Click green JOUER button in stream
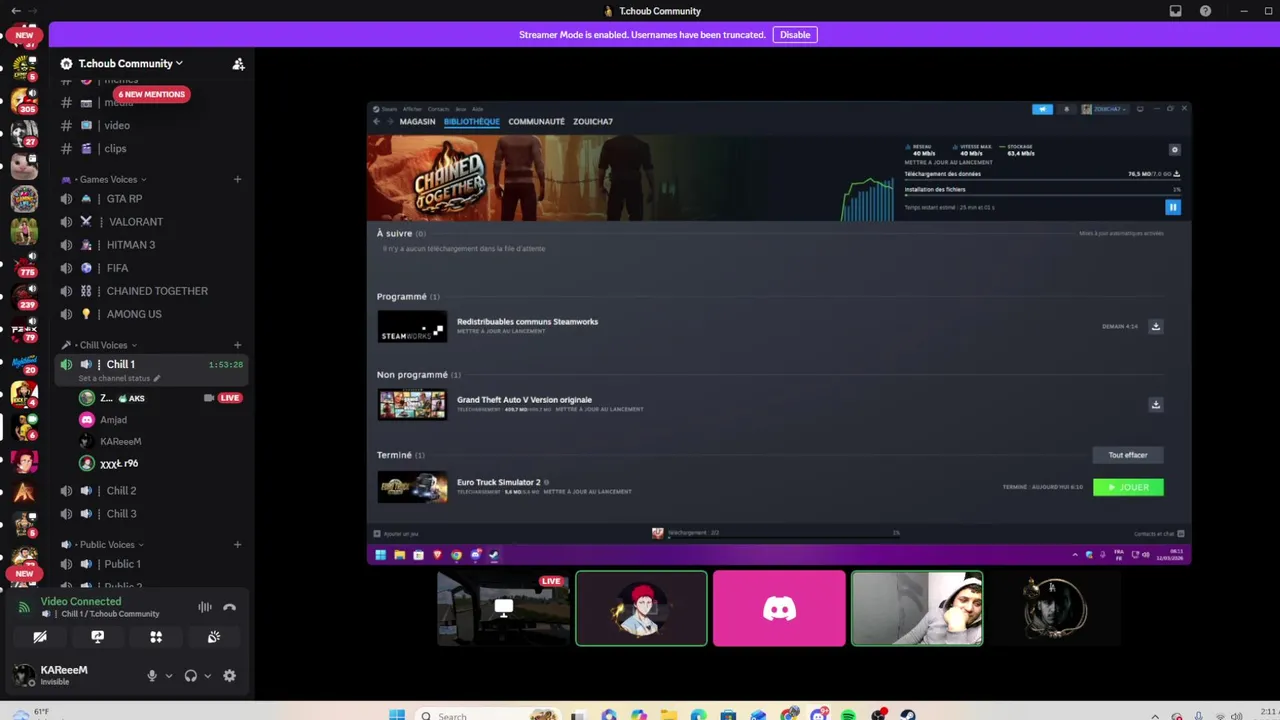Viewport: 1280px width, 720px height. pos(1128,487)
